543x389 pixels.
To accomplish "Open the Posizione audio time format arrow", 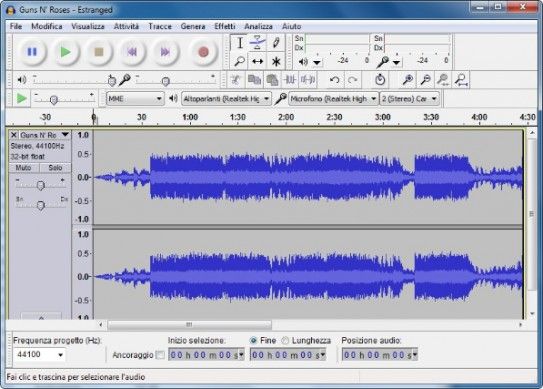I will tap(415, 355).
